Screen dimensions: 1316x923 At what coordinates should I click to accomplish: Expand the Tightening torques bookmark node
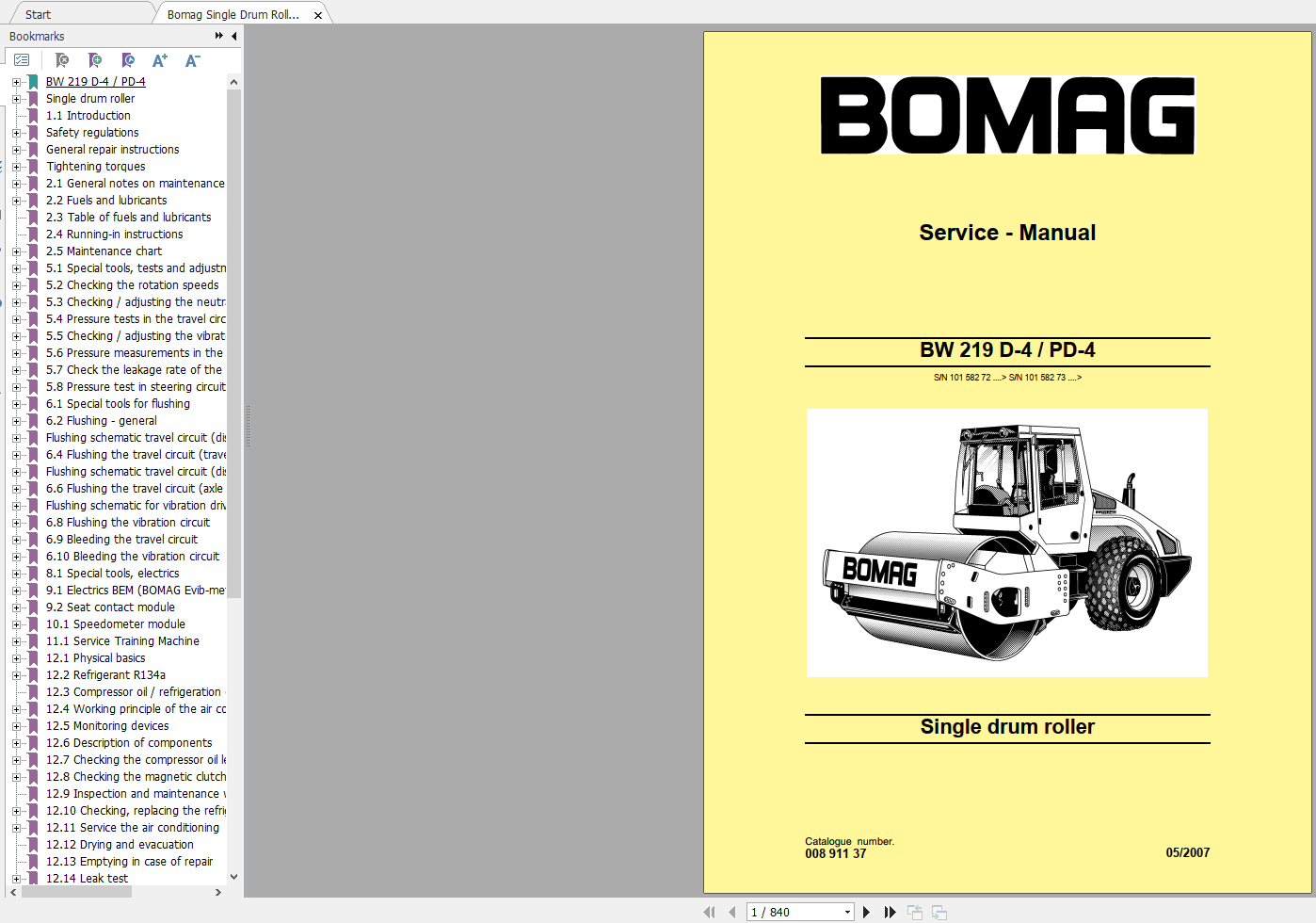16,167
